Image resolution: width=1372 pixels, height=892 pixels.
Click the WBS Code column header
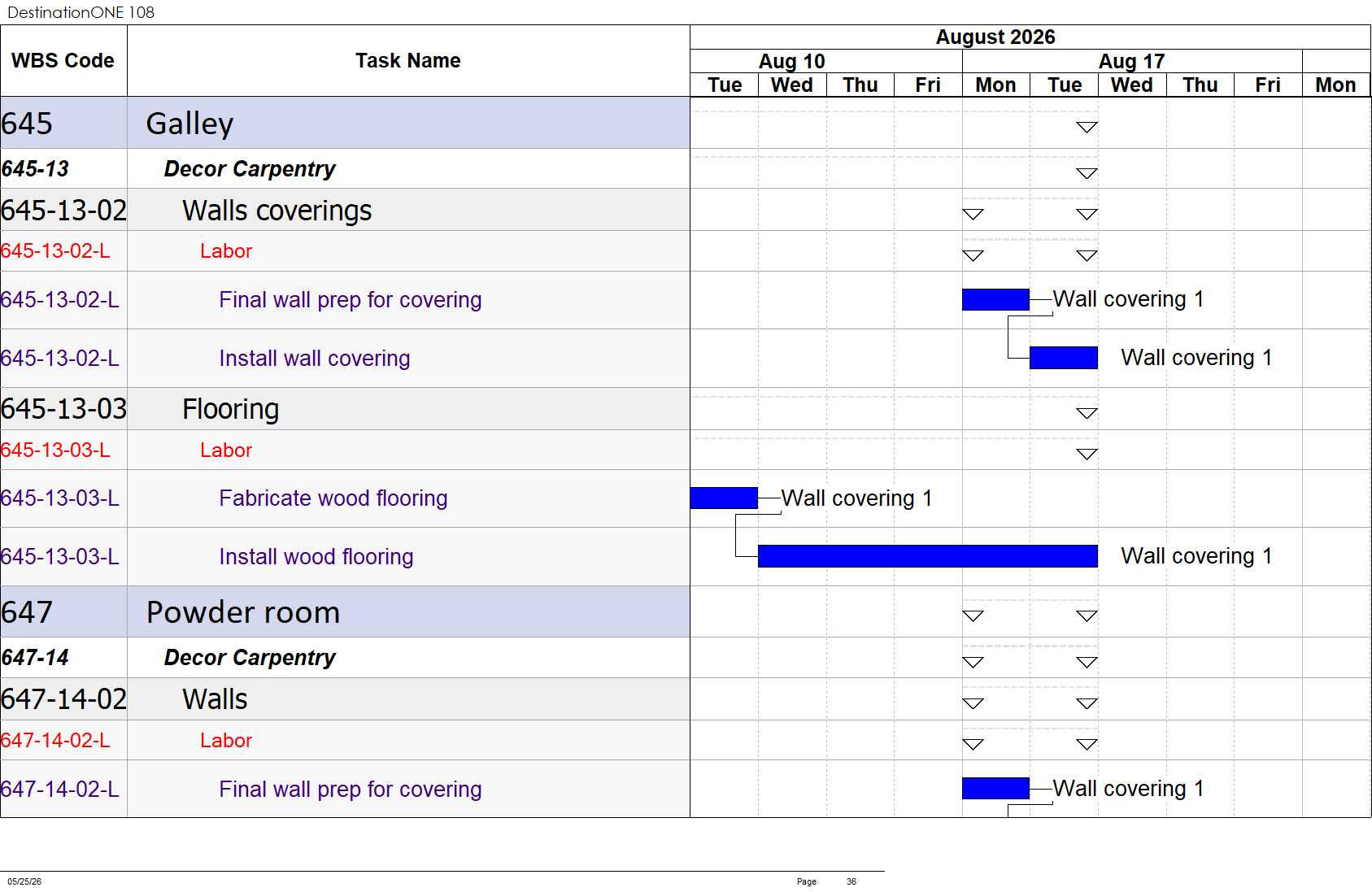click(63, 61)
